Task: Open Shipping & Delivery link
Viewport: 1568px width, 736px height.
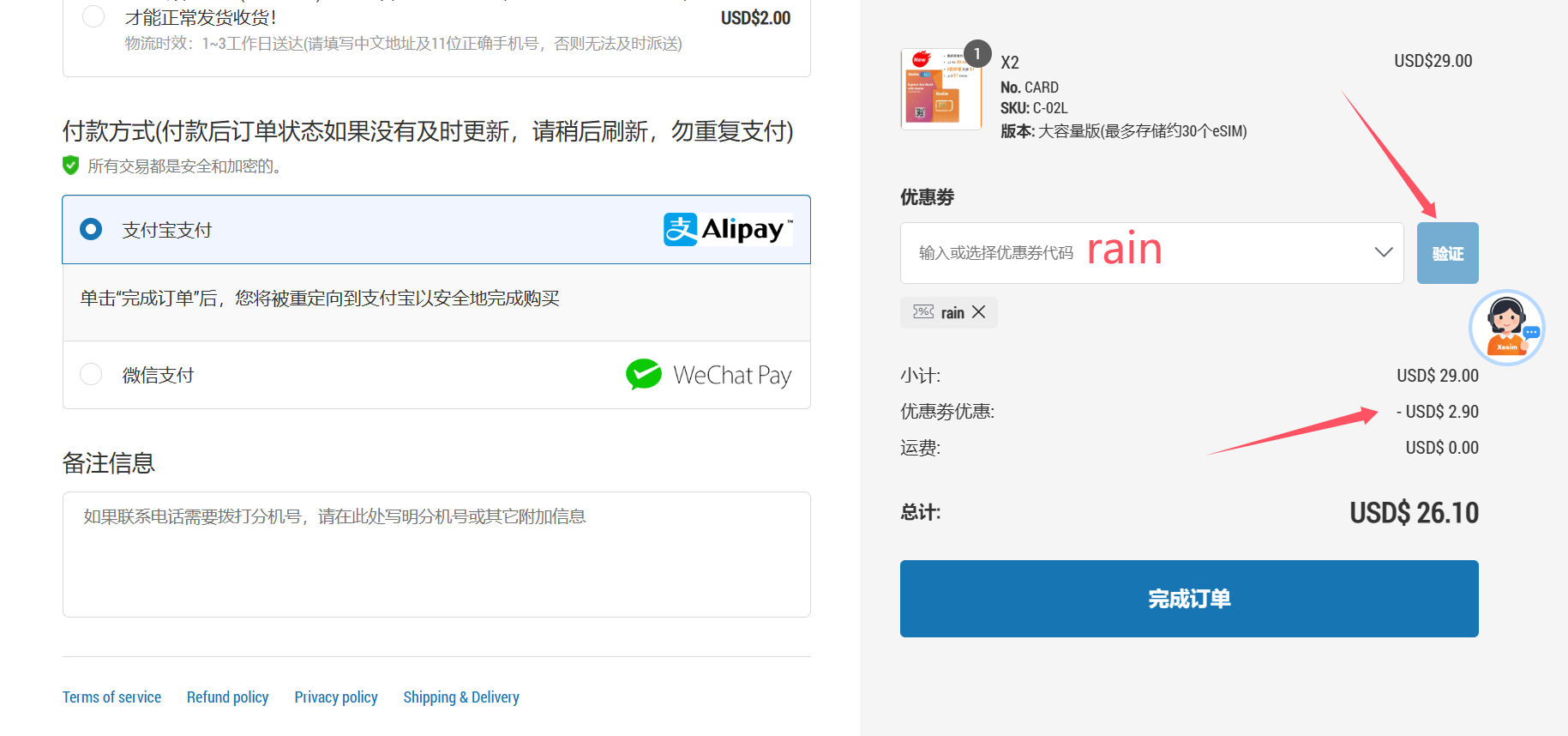Action: click(461, 697)
